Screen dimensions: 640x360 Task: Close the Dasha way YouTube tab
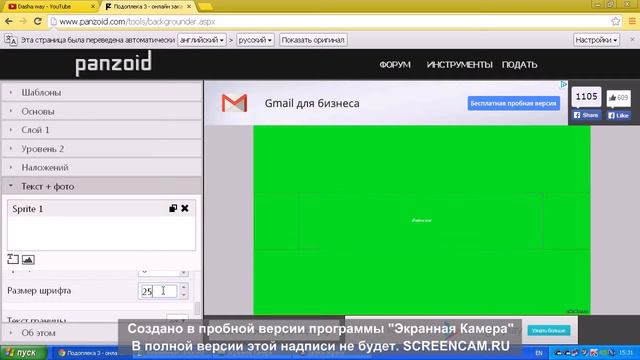click(x=93, y=7)
